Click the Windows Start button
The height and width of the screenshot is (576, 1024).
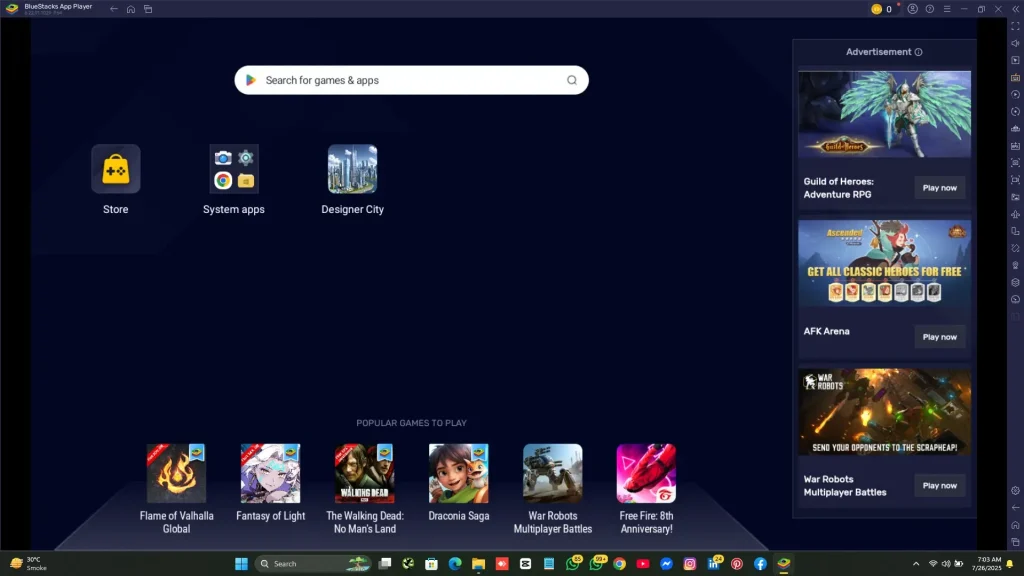pyautogui.click(x=241, y=564)
